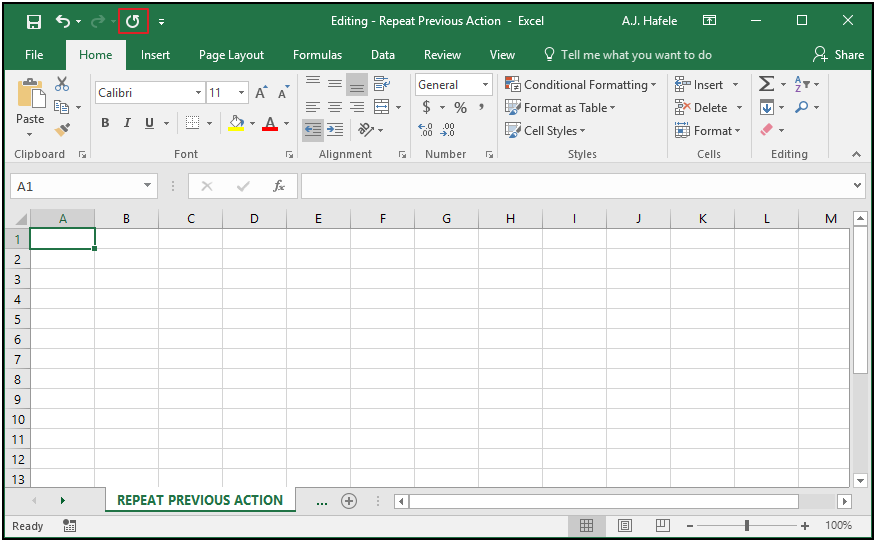Toggle Bold formatting

[x=105, y=123]
